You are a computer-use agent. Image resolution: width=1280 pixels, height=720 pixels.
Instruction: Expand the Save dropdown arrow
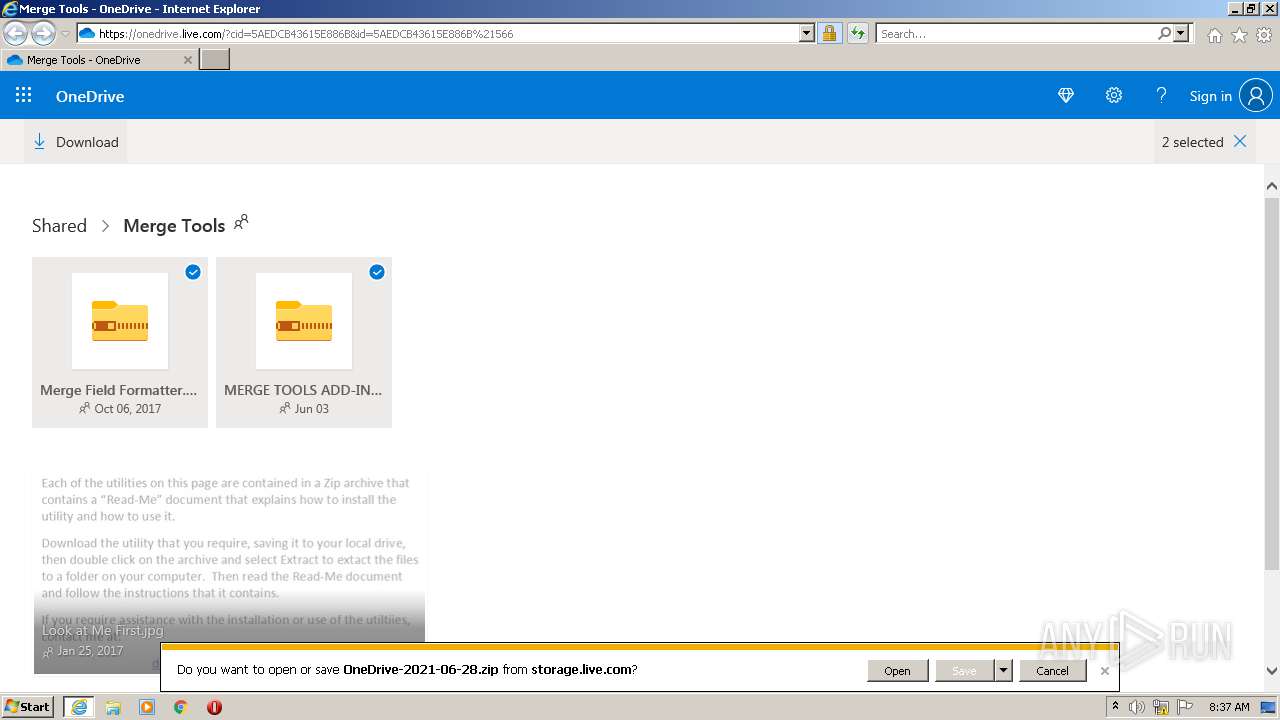pos(1003,671)
